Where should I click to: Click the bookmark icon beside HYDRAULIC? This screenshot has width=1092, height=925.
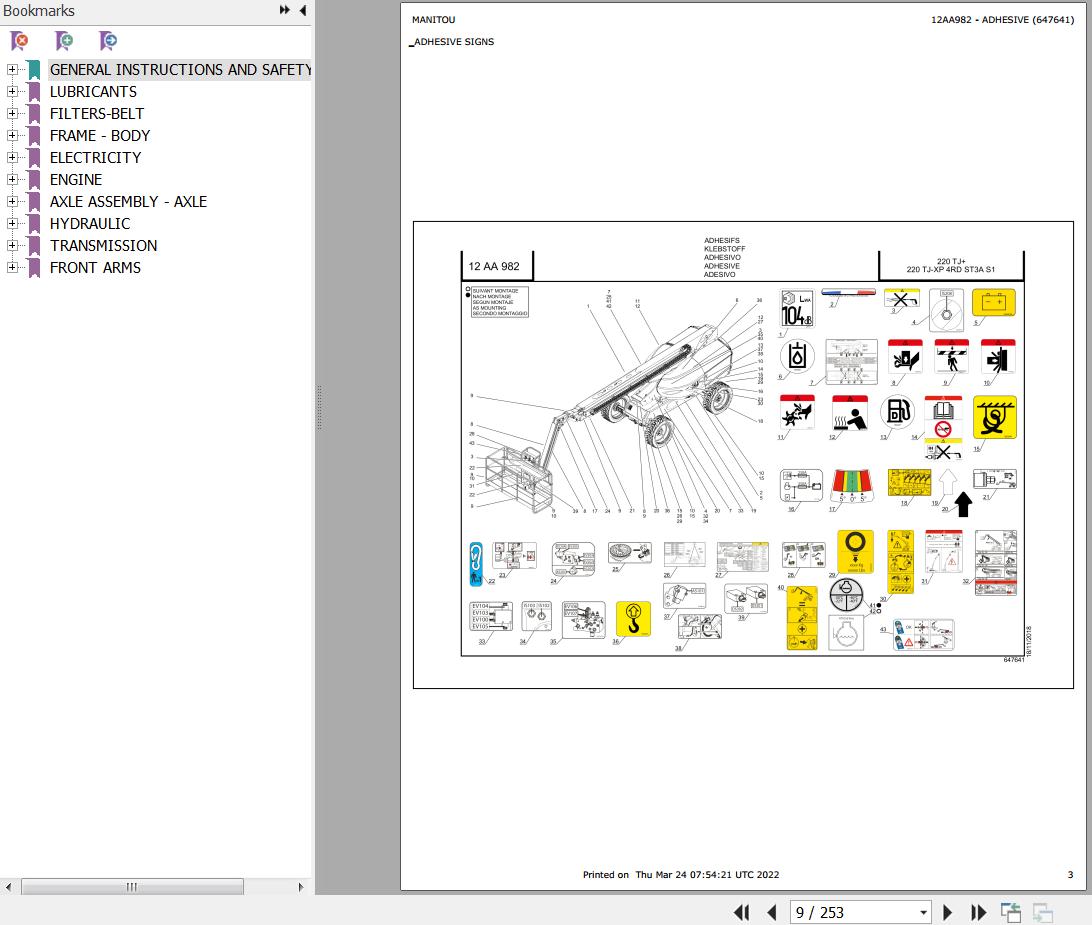click(x=33, y=224)
